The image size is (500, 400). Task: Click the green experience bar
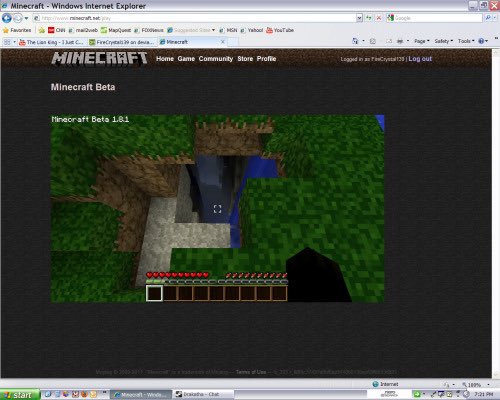pyautogui.click(x=217, y=282)
